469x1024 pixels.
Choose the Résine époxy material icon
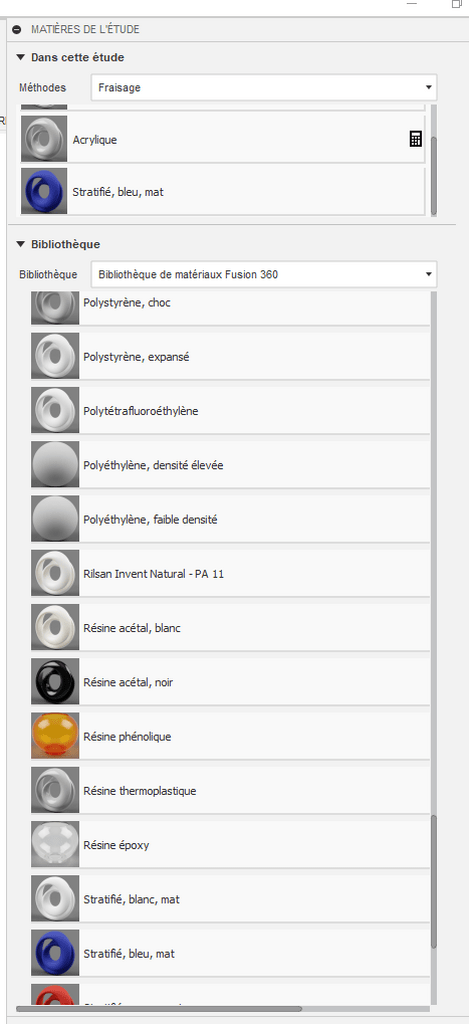pos(55,844)
